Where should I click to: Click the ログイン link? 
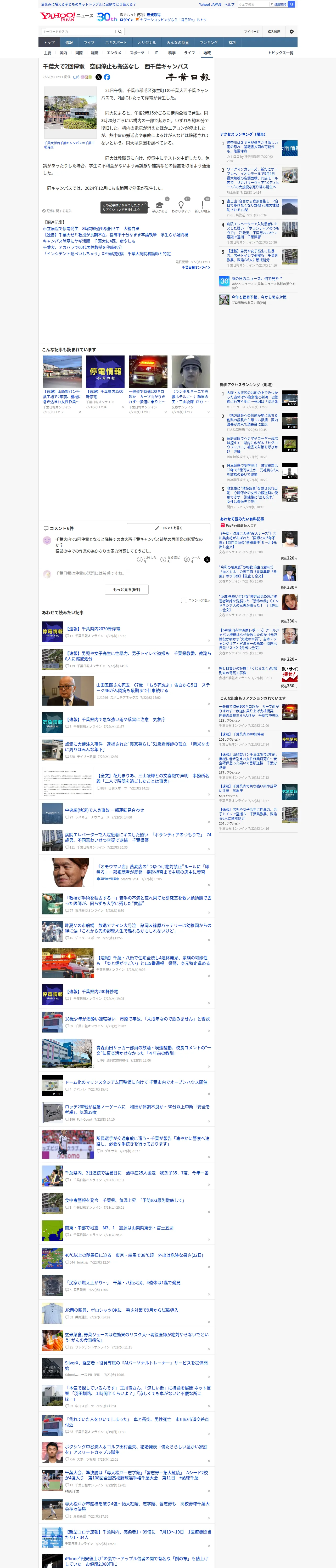coord(127,20)
